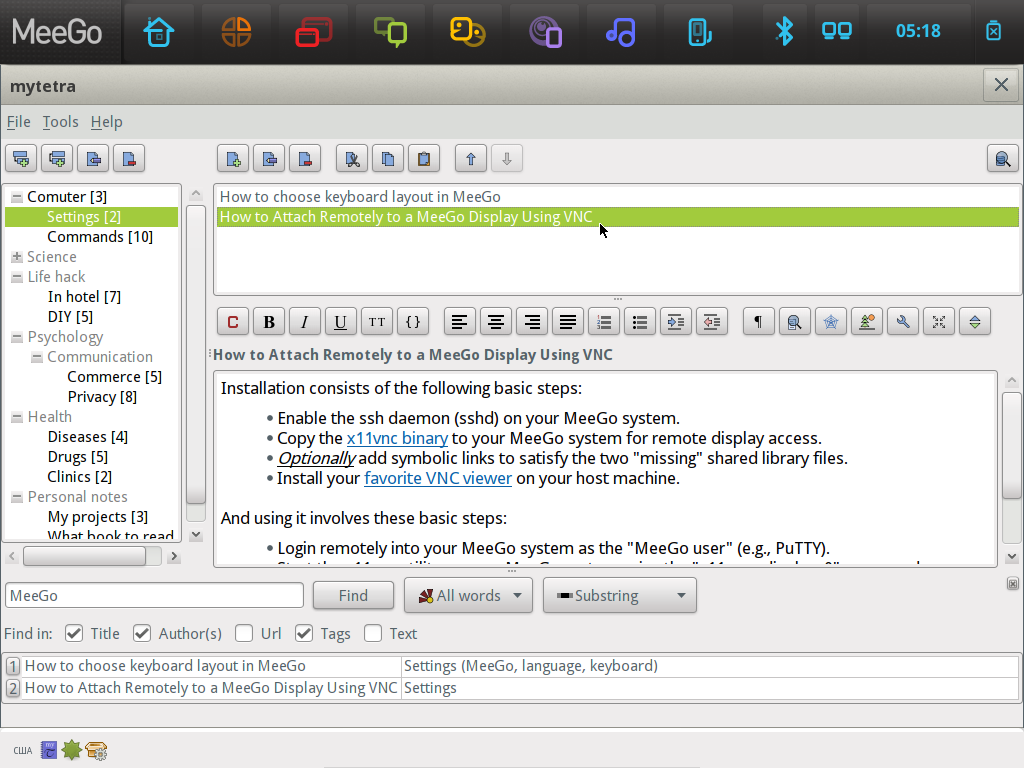Clear formatting with the red C button
This screenshot has width=1024, height=768.
point(233,321)
